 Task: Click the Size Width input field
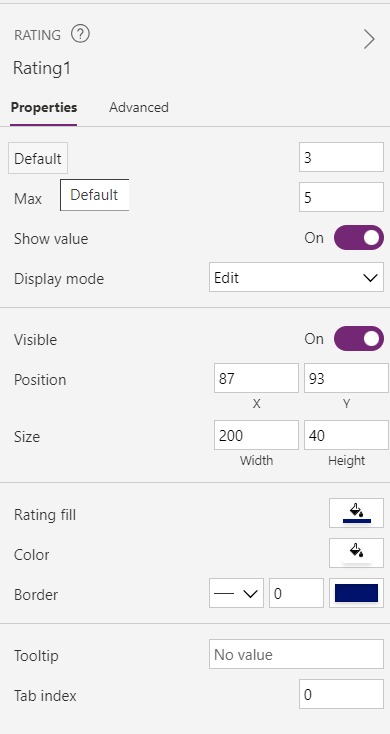pyautogui.click(x=256, y=435)
